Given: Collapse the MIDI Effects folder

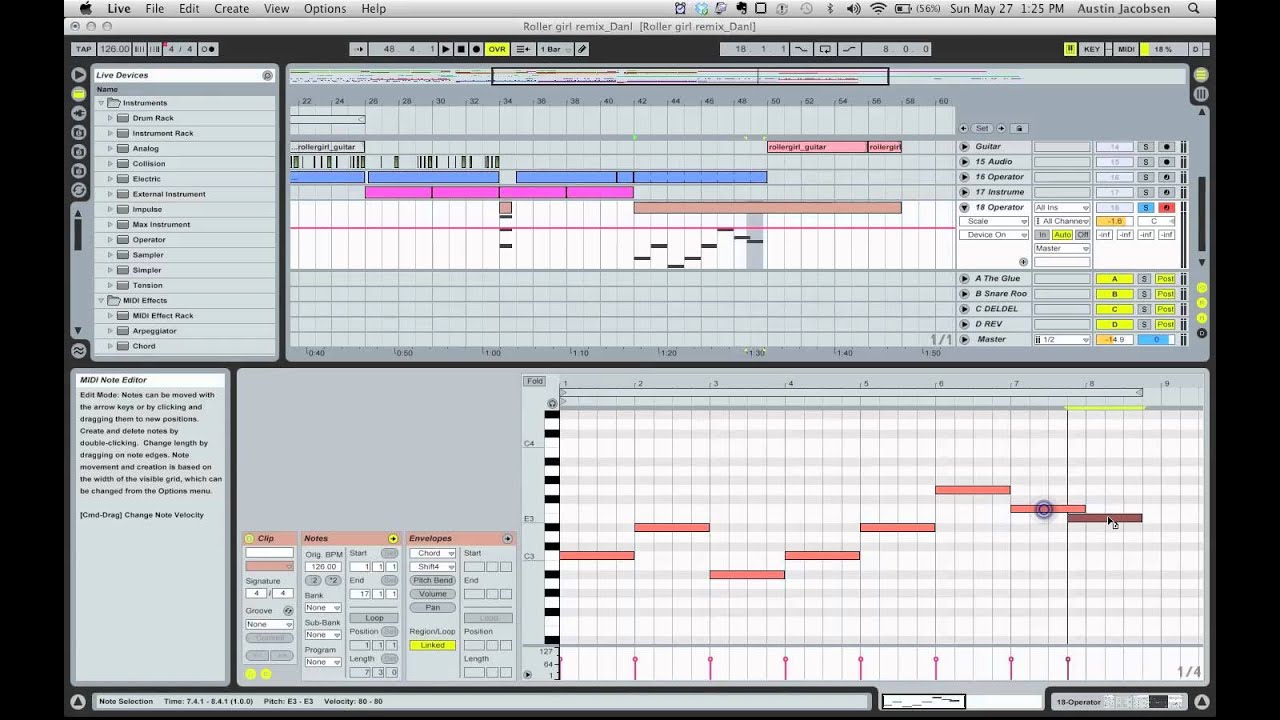Looking at the screenshot, I should point(101,300).
